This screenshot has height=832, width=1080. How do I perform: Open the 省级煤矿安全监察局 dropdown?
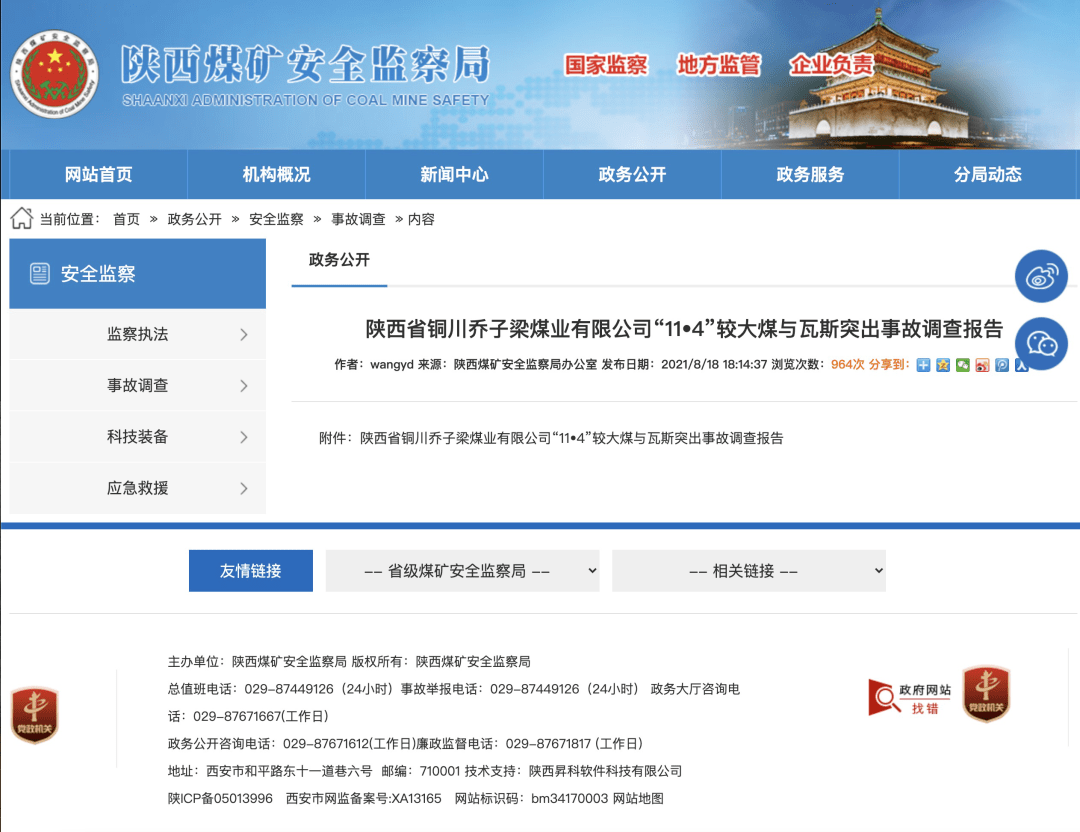click(x=462, y=571)
